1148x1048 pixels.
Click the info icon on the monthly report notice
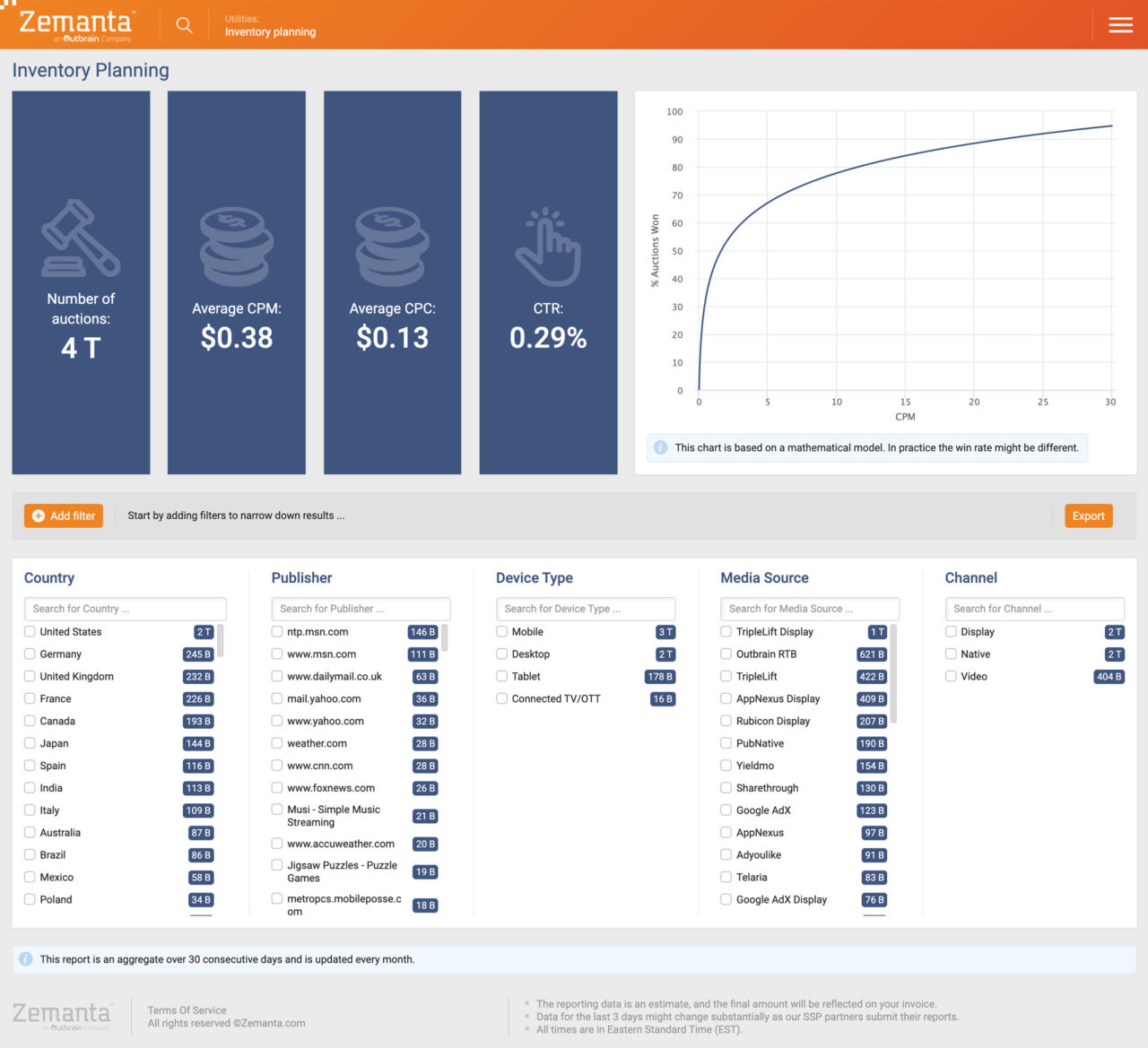(23, 958)
